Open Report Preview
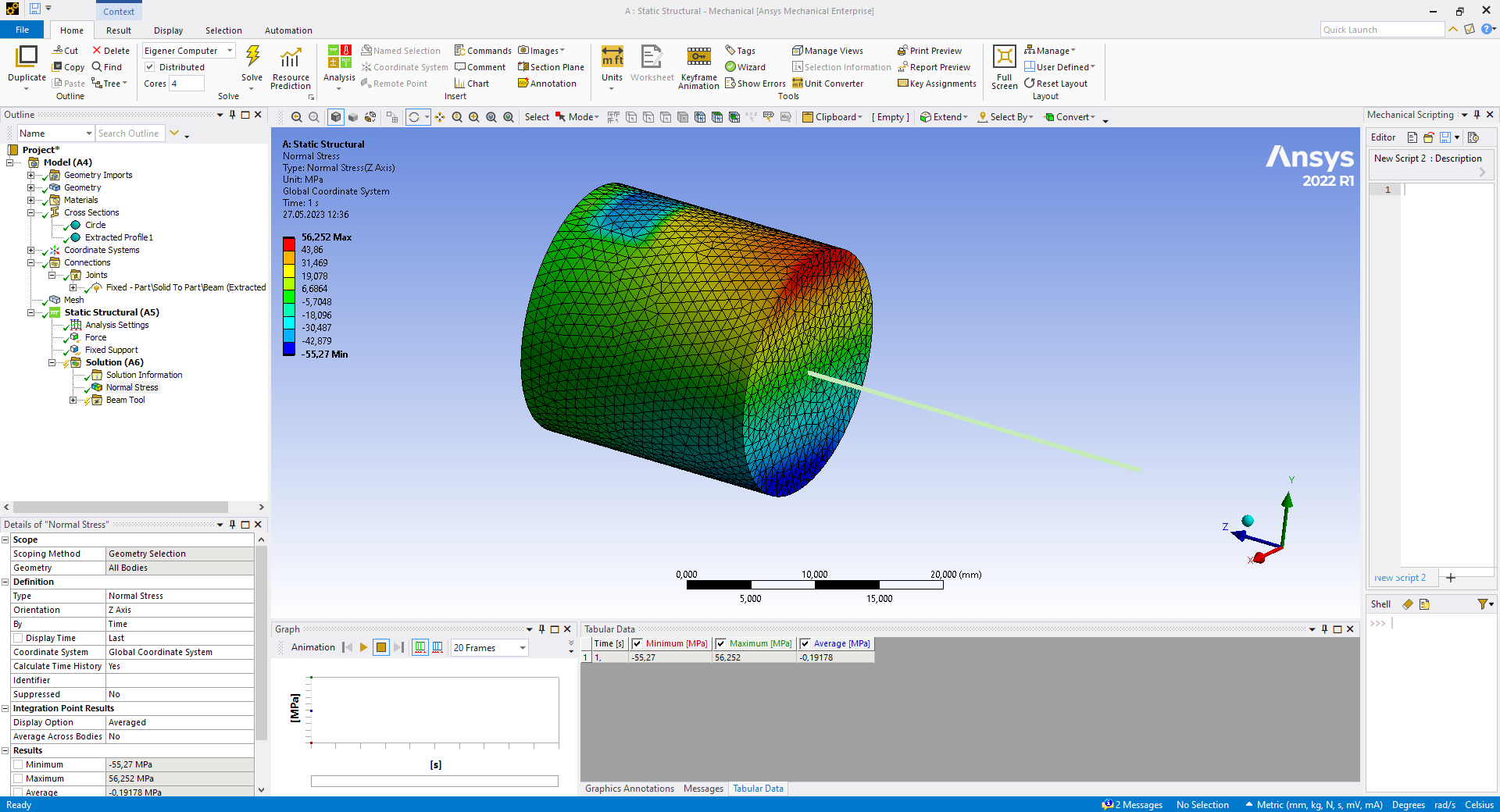The width and height of the screenshot is (1500, 812). coord(934,67)
